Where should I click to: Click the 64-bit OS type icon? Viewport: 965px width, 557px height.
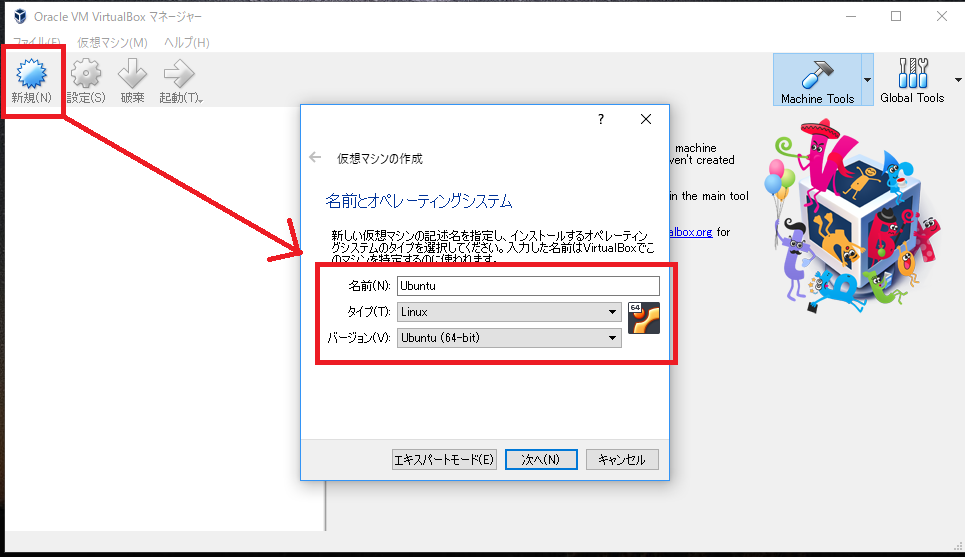pyautogui.click(x=644, y=318)
